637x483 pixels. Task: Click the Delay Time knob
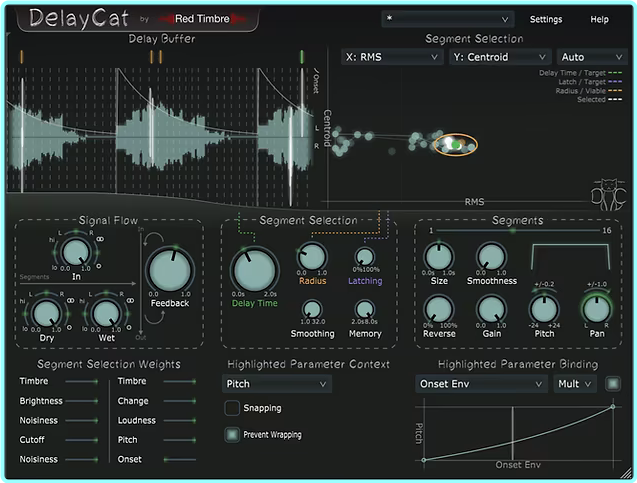[254, 271]
